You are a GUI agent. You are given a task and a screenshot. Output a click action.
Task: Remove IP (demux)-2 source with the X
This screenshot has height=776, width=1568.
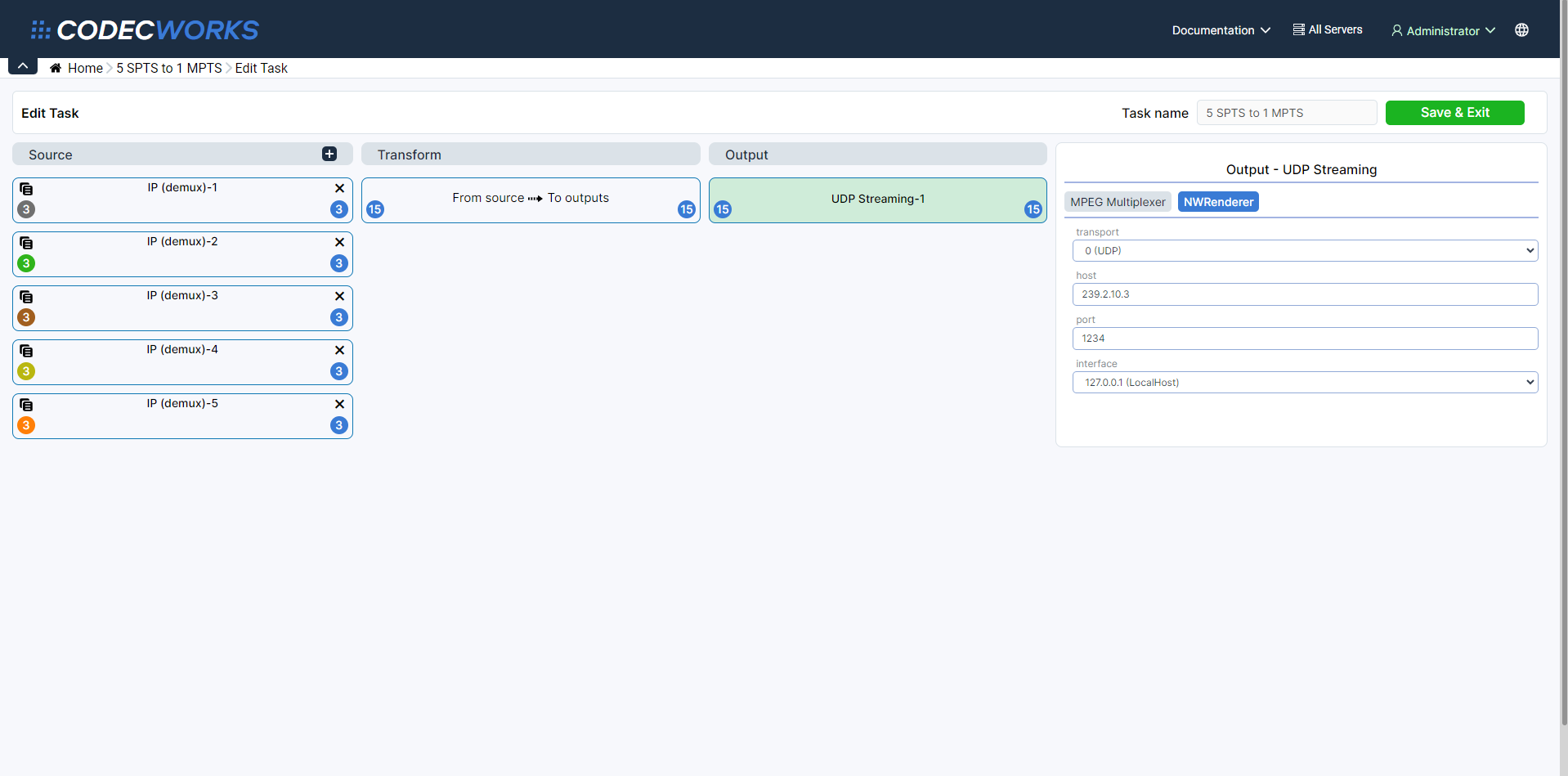point(339,242)
